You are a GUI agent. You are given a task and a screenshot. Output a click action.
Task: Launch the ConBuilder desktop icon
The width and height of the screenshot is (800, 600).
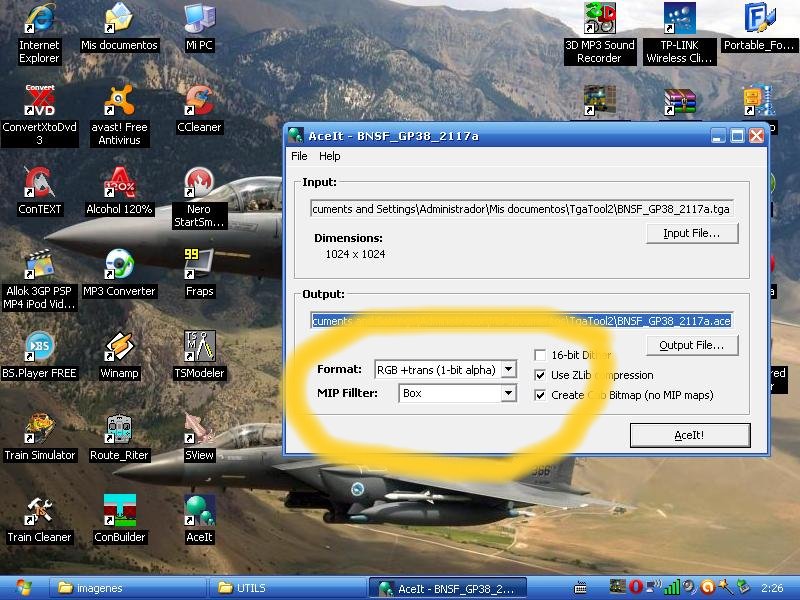click(119, 513)
